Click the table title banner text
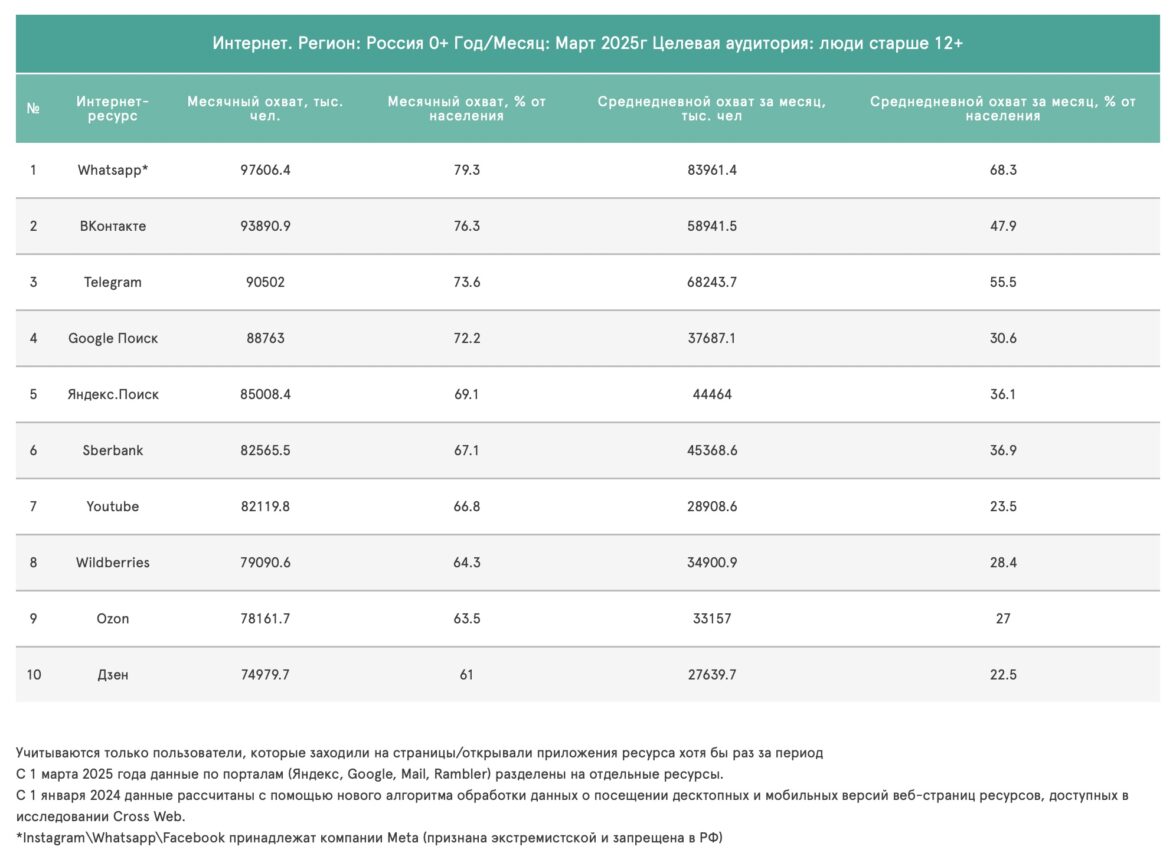This screenshot has height=856, width=1176. 588,44
